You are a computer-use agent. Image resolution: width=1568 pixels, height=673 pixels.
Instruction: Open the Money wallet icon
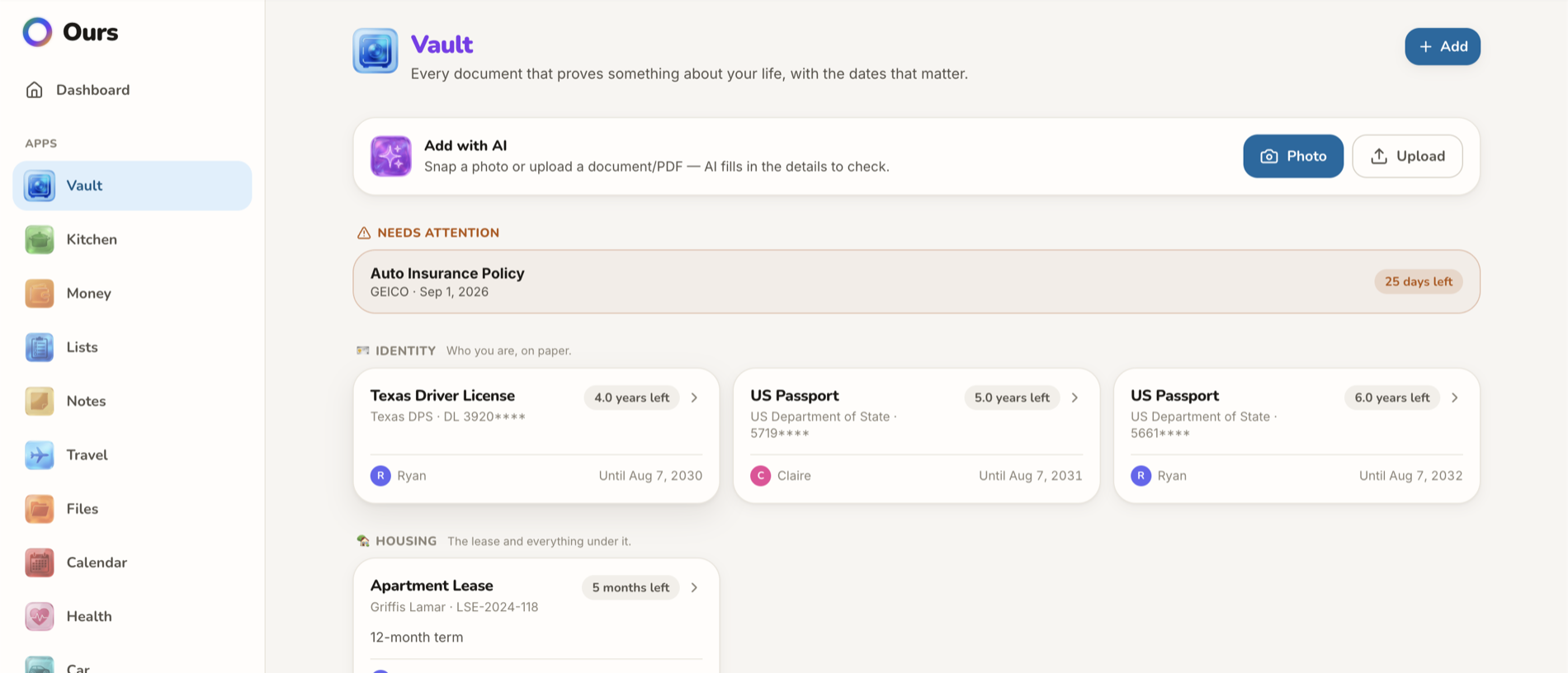tap(39, 293)
